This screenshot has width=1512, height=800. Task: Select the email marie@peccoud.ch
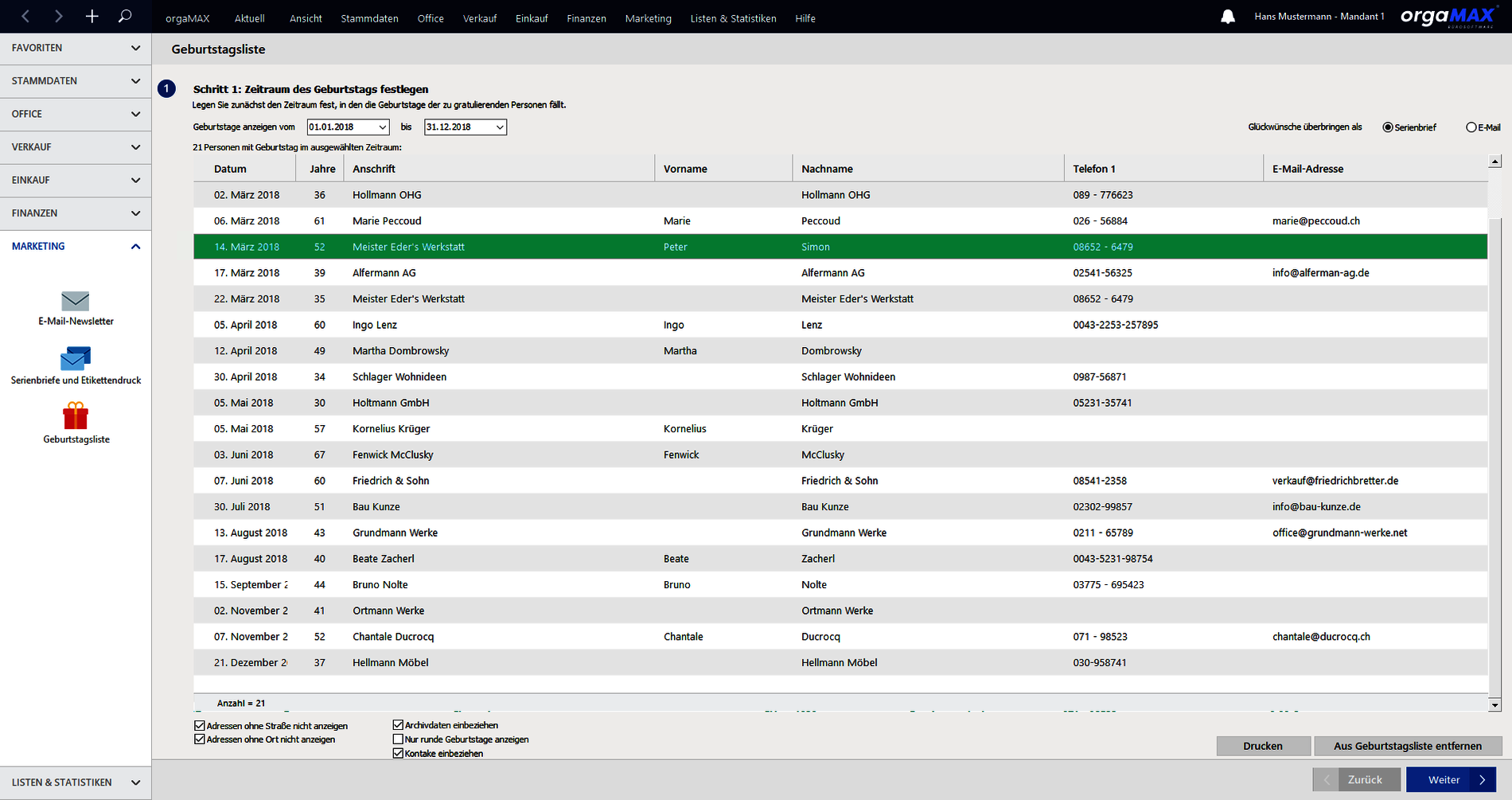(1316, 221)
